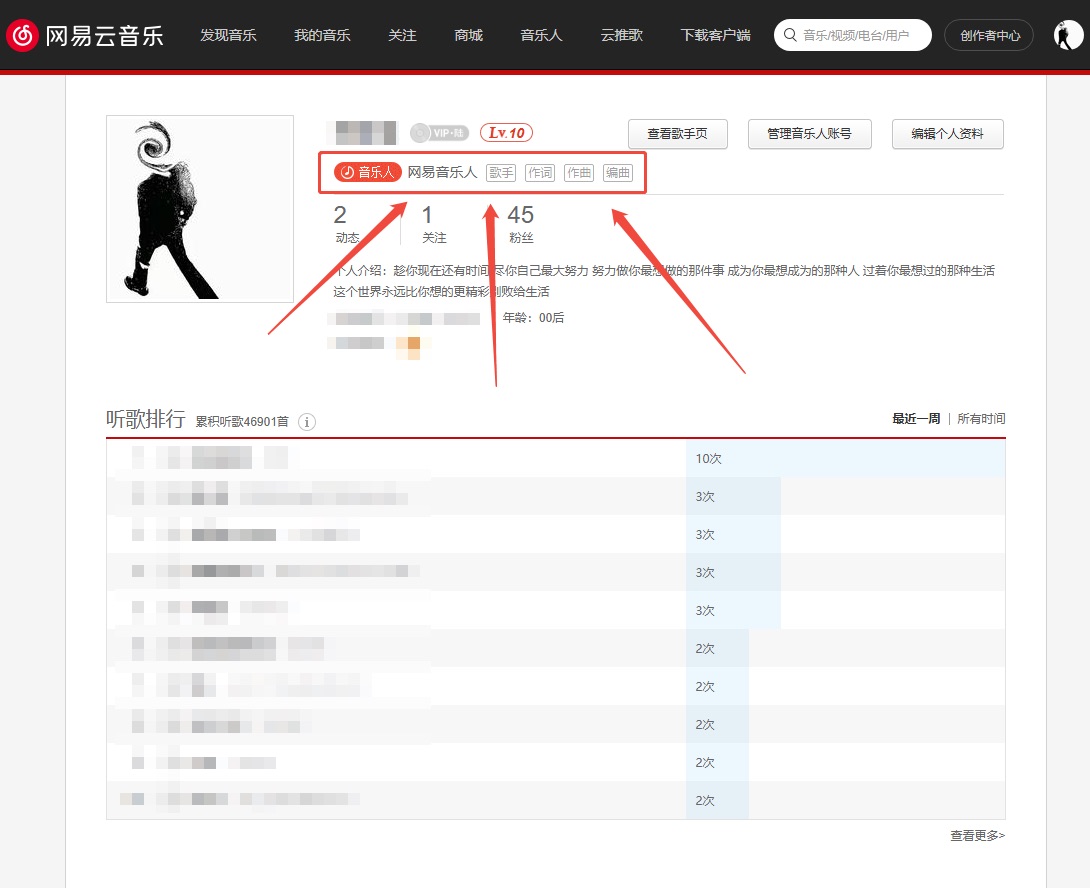Open the user avatar in the header
The height and width of the screenshot is (888, 1090).
tap(1068, 35)
